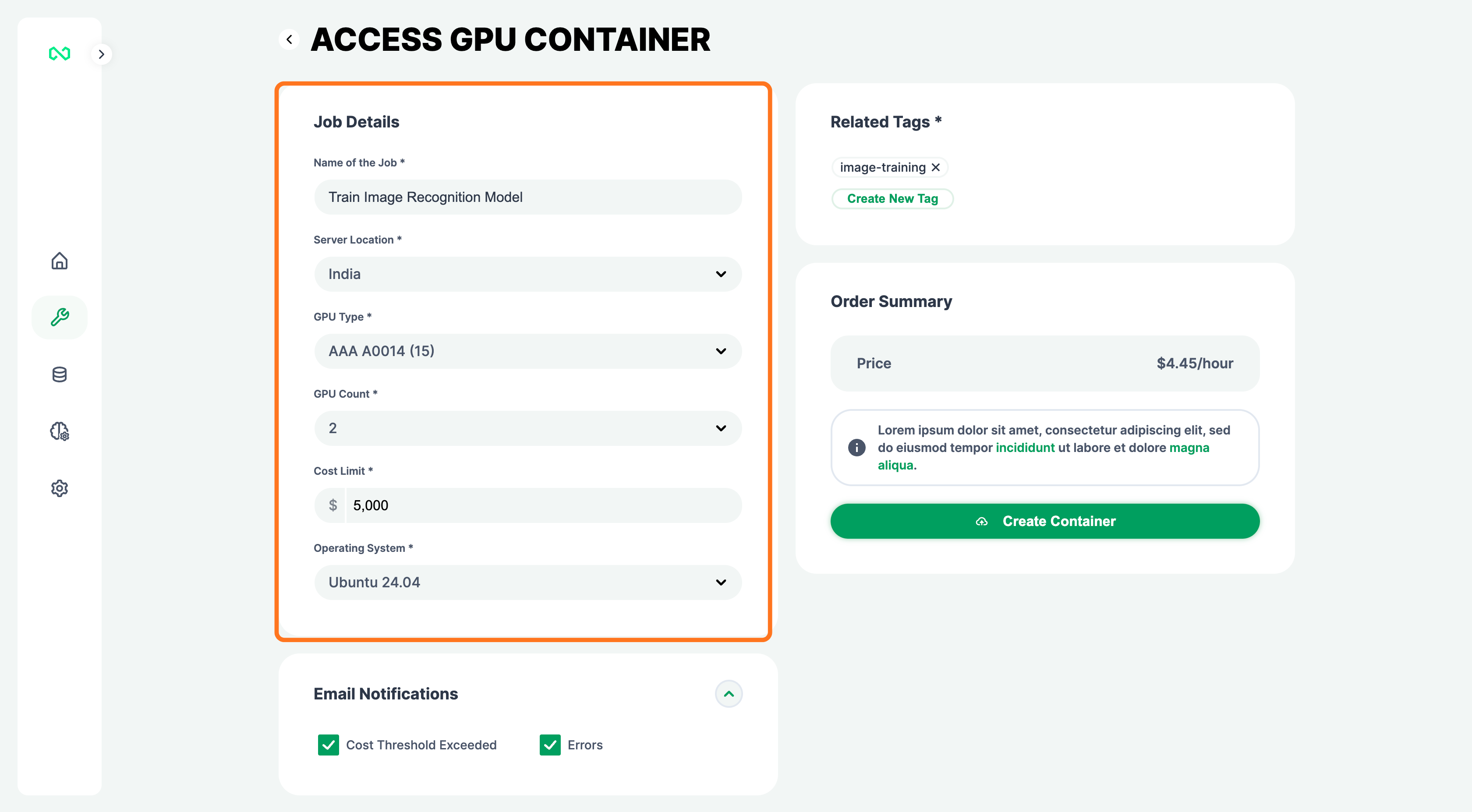
Task: Select the Home icon in the sidebar
Action: coord(60,261)
